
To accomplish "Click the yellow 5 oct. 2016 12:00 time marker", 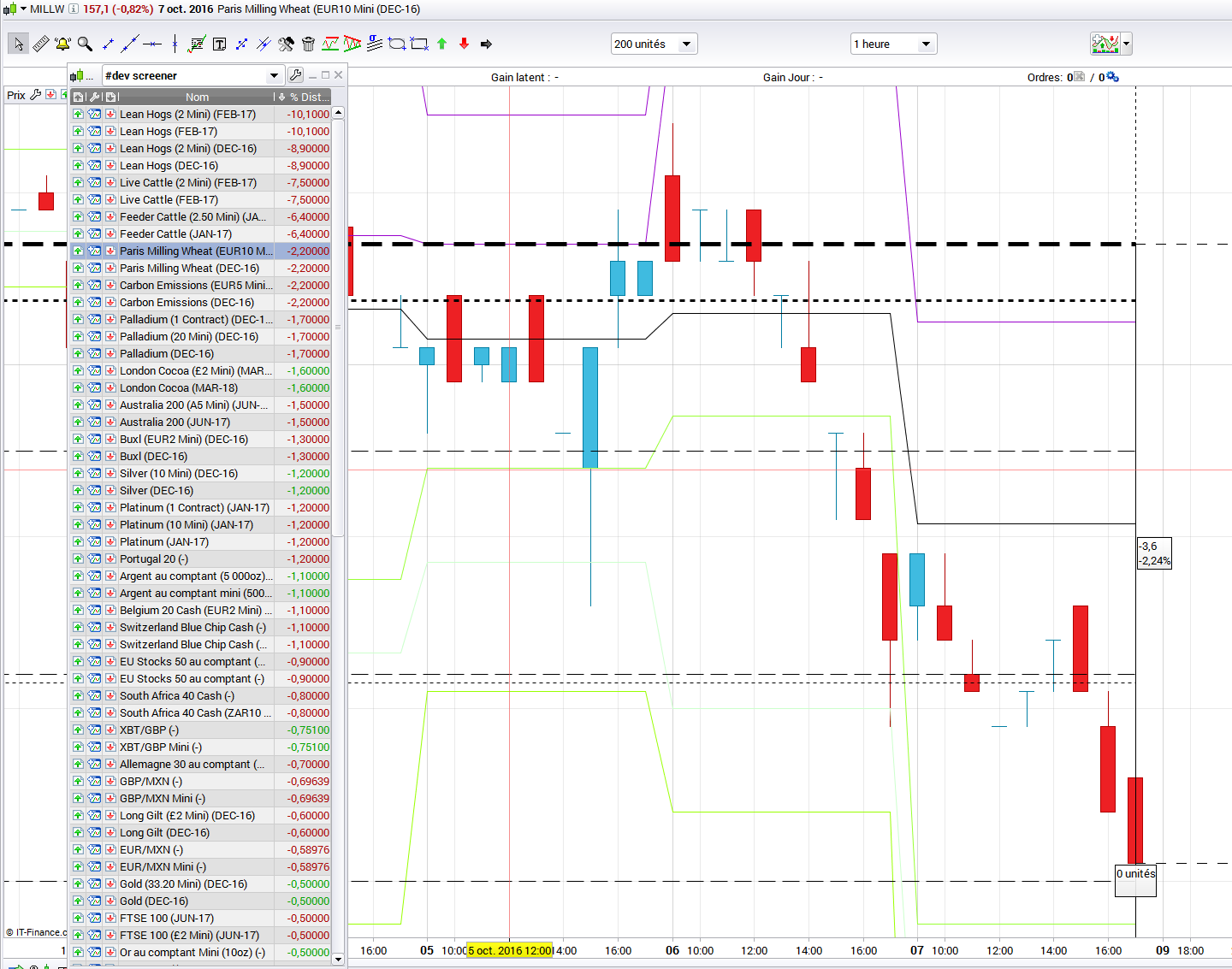I will (x=510, y=950).
